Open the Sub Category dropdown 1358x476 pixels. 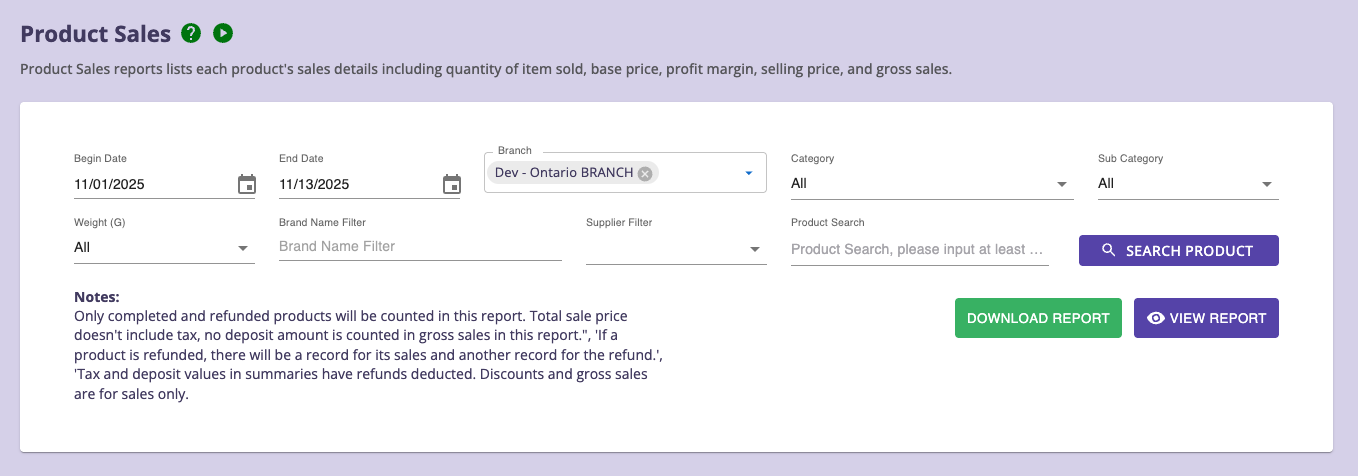click(1187, 184)
